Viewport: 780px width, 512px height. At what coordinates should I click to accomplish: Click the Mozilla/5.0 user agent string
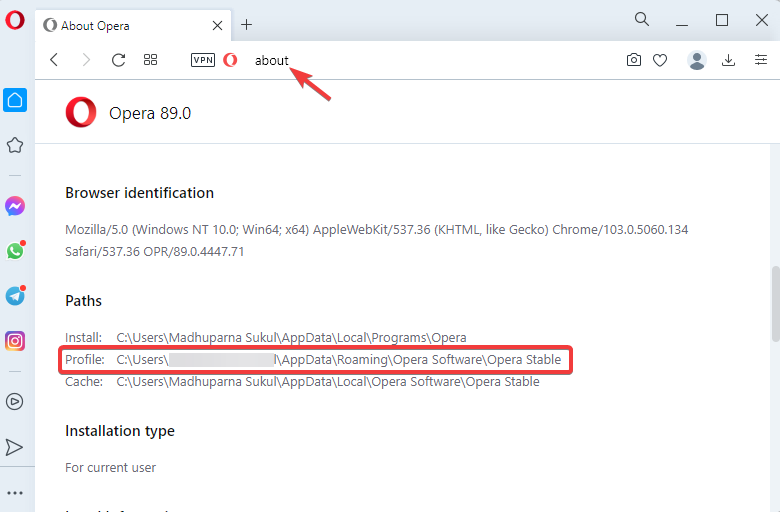click(x=377, y=240)
